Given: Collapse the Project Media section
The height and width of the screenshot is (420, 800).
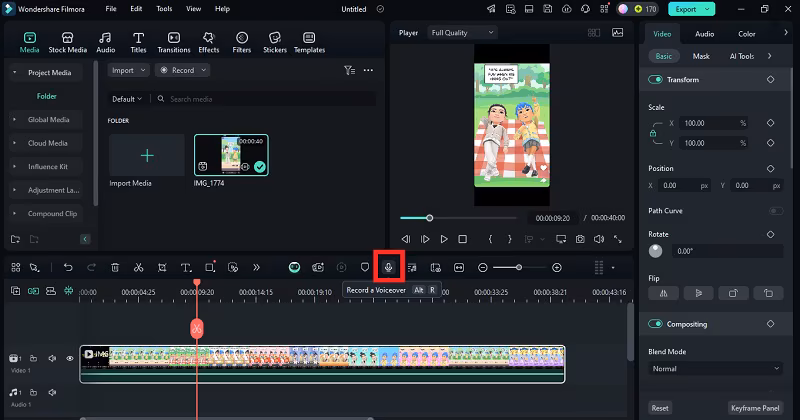Looking at the screenshot, I should pyautogui.click(x=14, y=72).
